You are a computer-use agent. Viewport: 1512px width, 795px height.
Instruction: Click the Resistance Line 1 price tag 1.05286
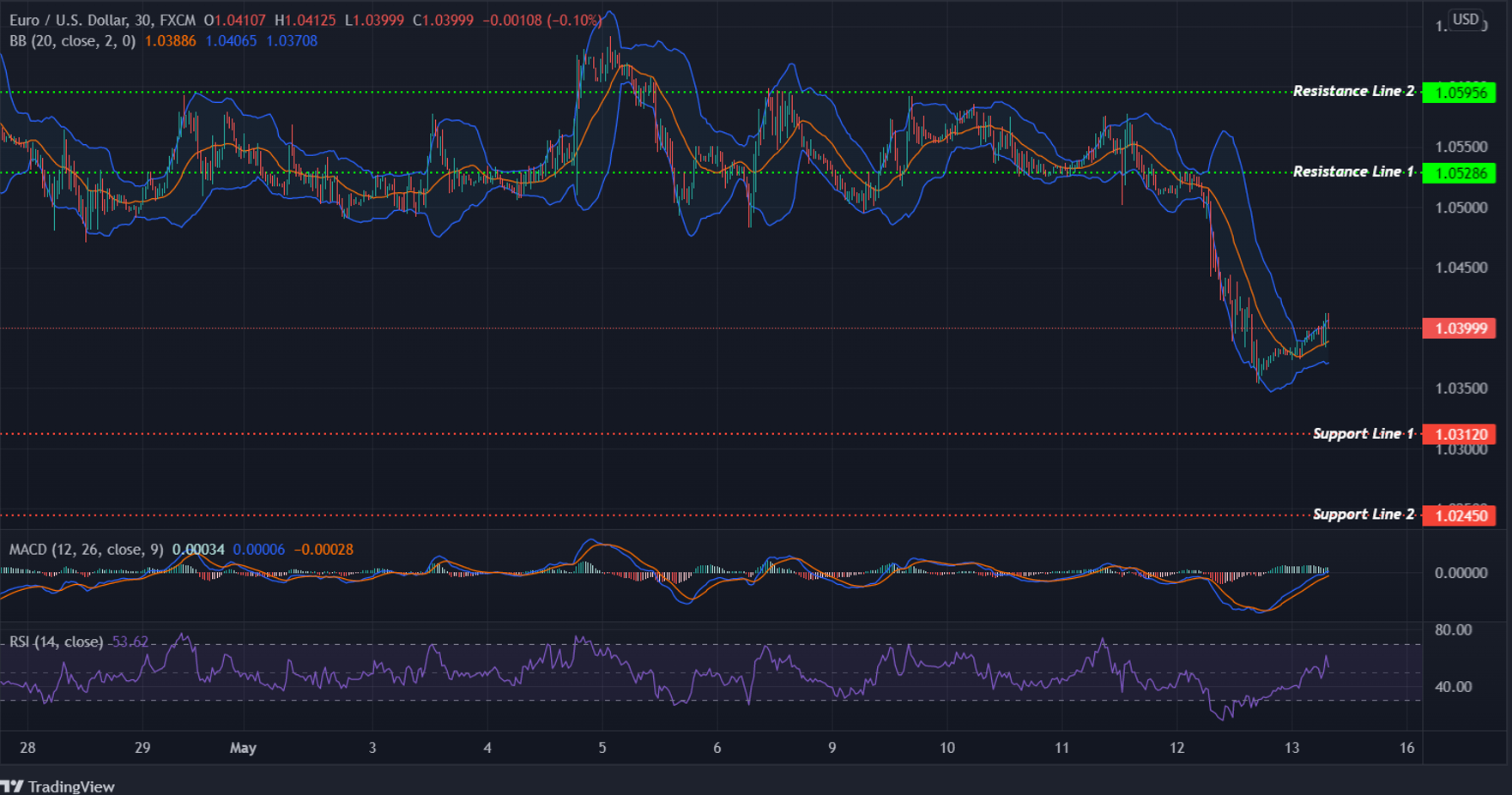pyautogui.click(x=1459, y=172)
